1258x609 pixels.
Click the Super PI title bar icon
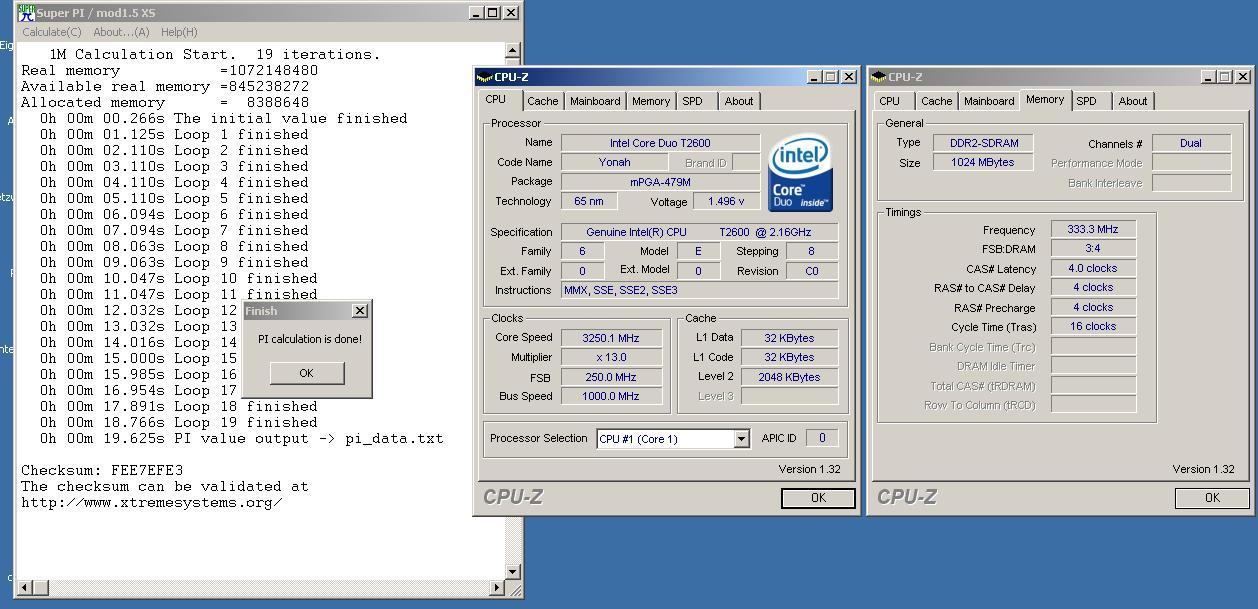27,12
